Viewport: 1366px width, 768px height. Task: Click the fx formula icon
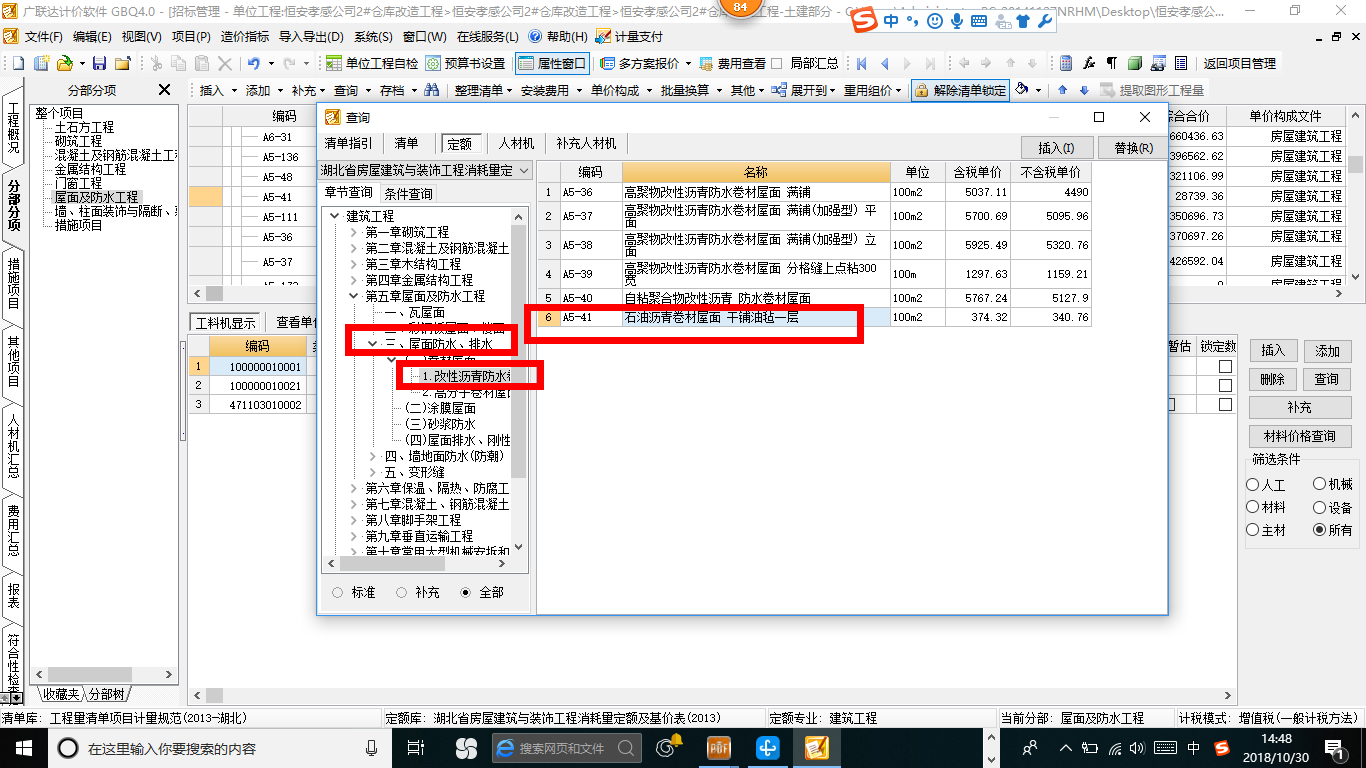[1089, 63]
